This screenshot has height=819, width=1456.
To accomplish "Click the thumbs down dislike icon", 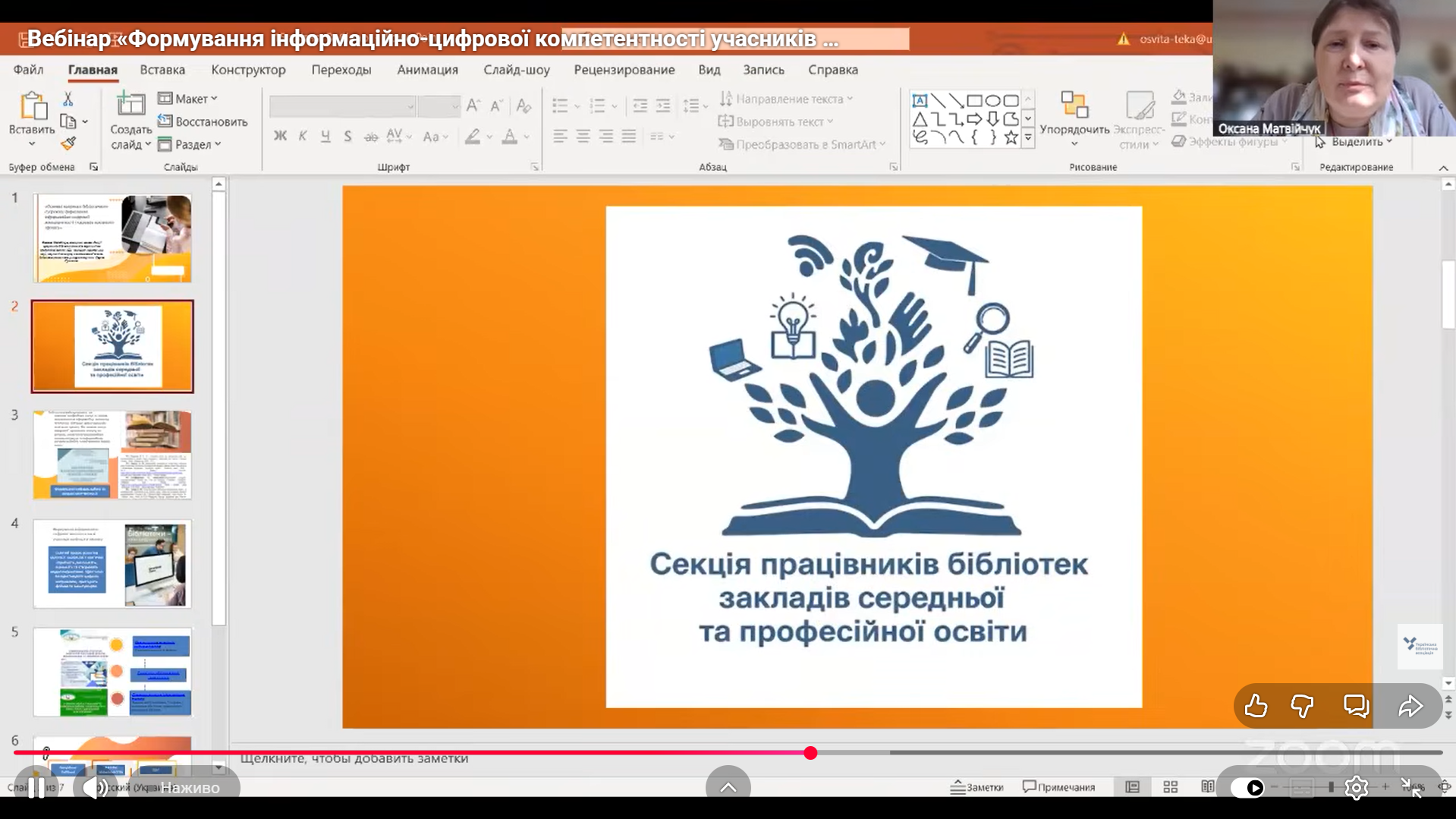I will [1303, 706].
